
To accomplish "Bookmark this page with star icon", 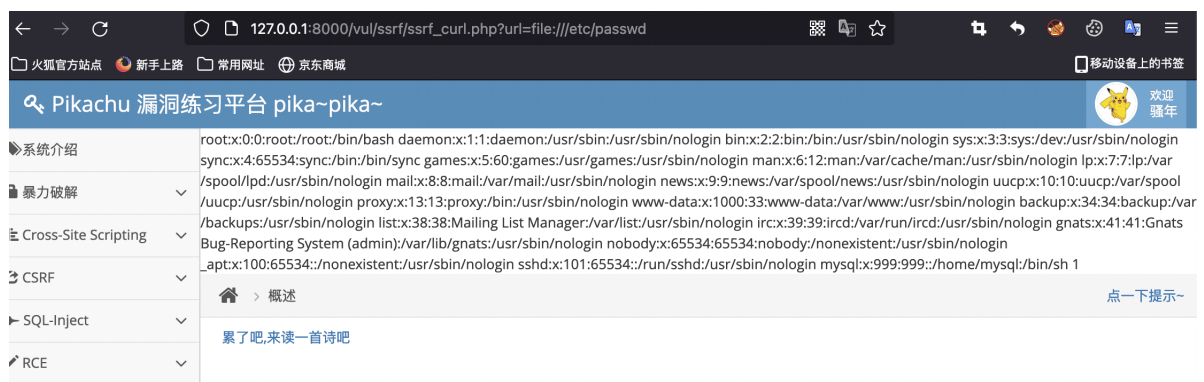I will (x=877, y=28).
